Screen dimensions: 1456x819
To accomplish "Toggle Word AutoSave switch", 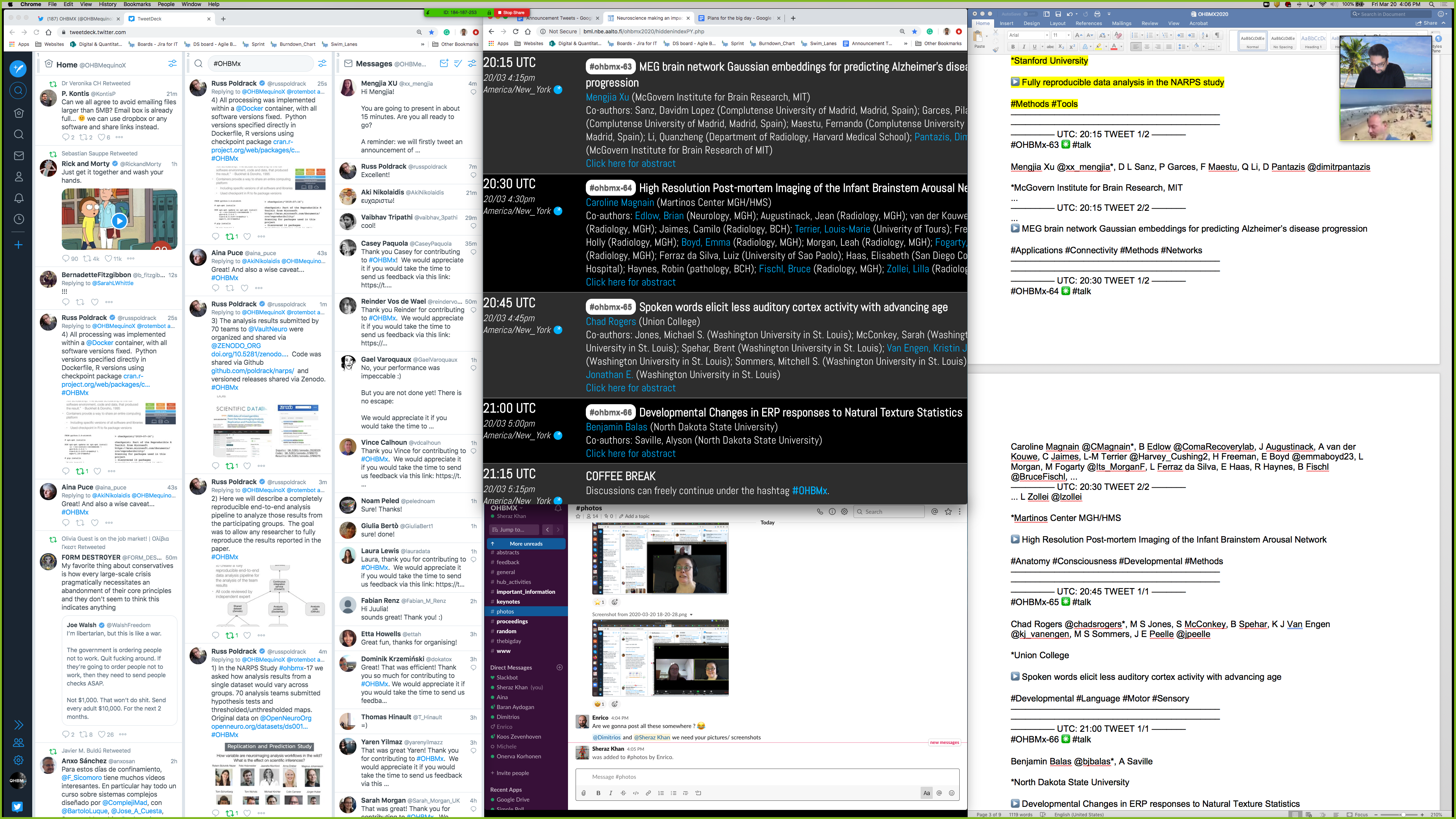I will [x=1031, y=14].
